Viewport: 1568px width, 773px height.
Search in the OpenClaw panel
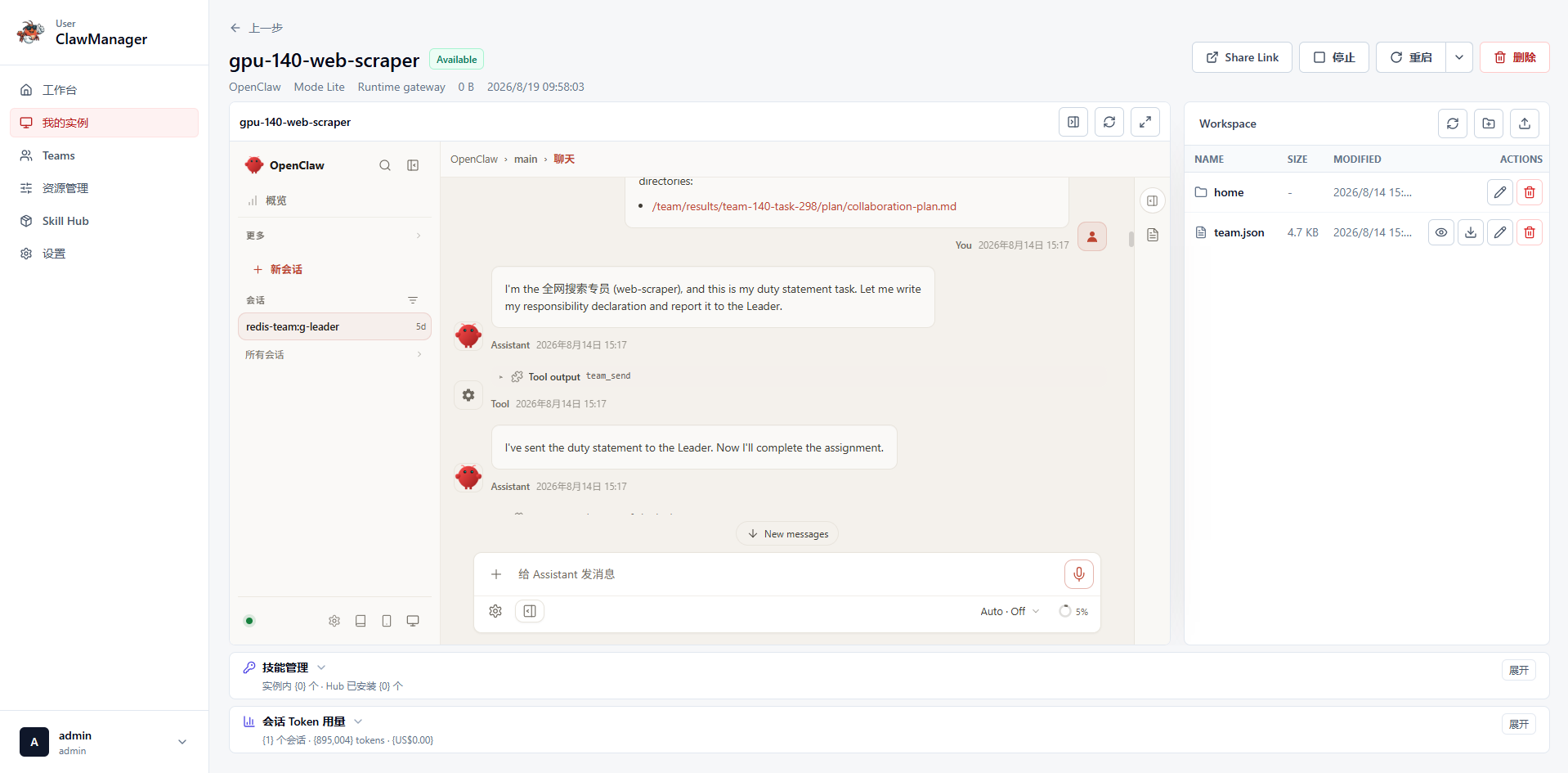[385, 165]
